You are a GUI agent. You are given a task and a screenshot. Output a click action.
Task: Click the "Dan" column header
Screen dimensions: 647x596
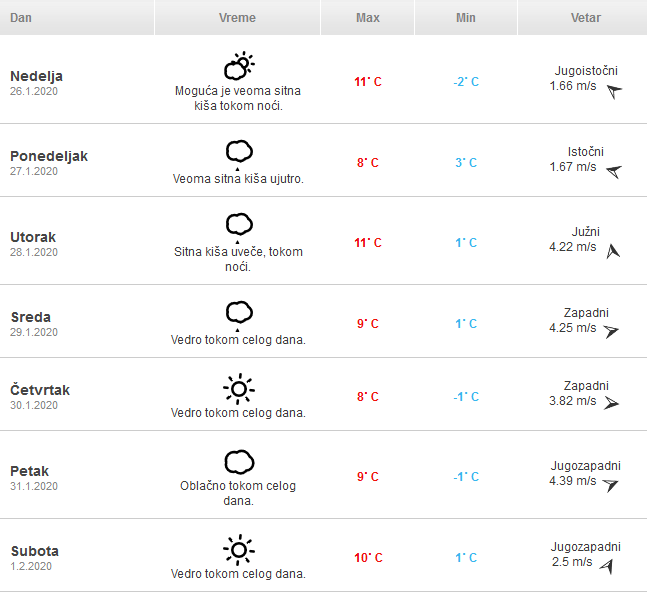(21, 18)
